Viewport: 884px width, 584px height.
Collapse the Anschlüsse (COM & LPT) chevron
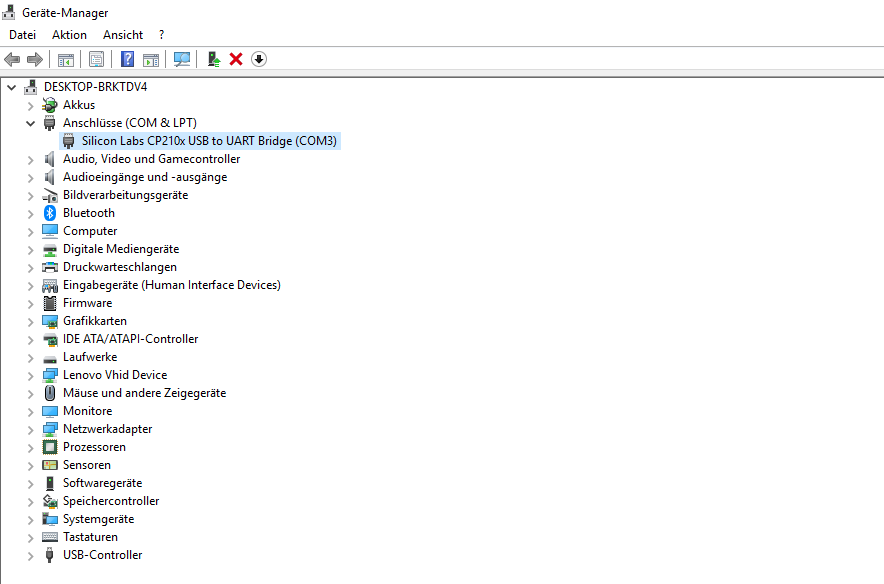click(x=30, y=123)
